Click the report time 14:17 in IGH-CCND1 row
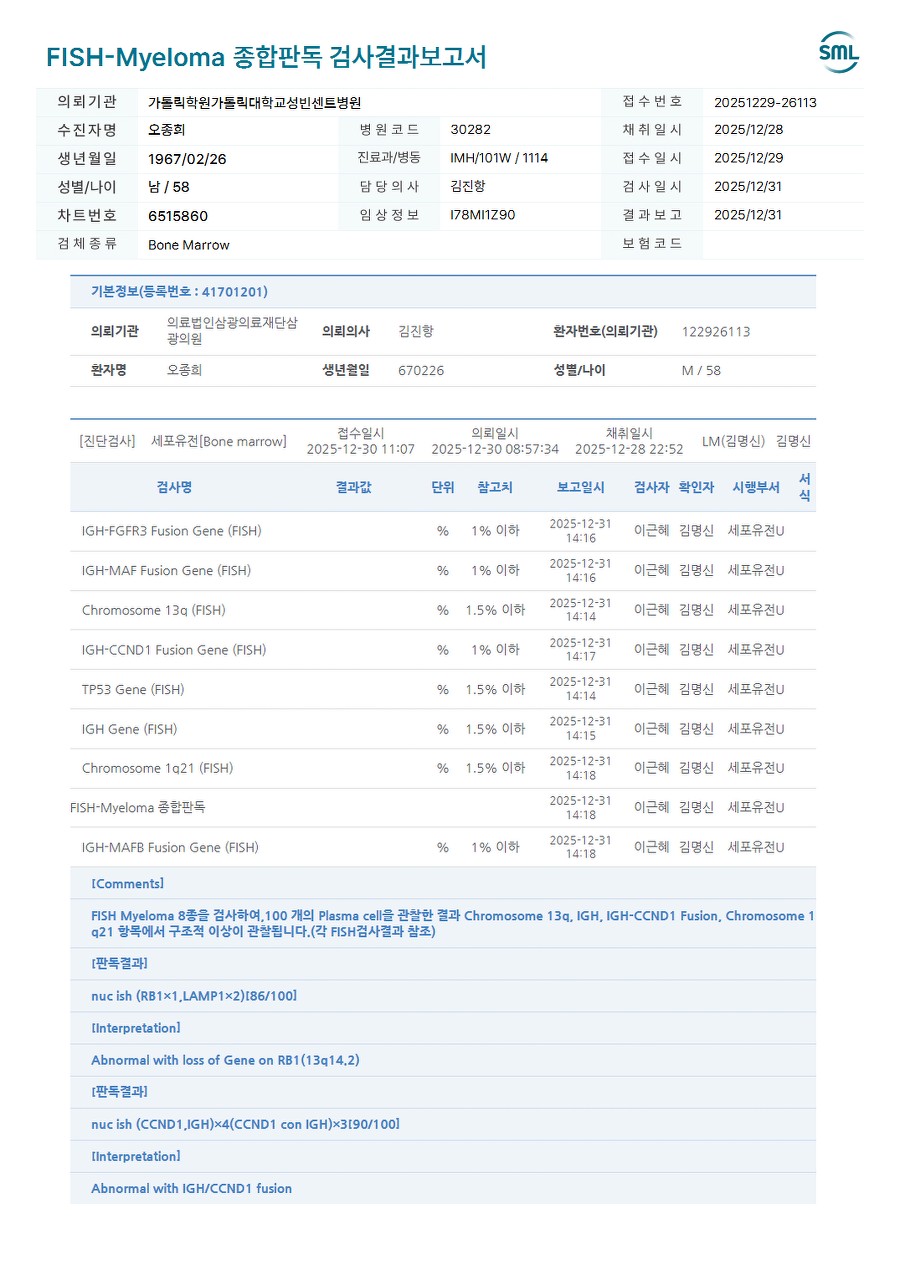Viewport: 900px width, 1271px height. point(581,657)
